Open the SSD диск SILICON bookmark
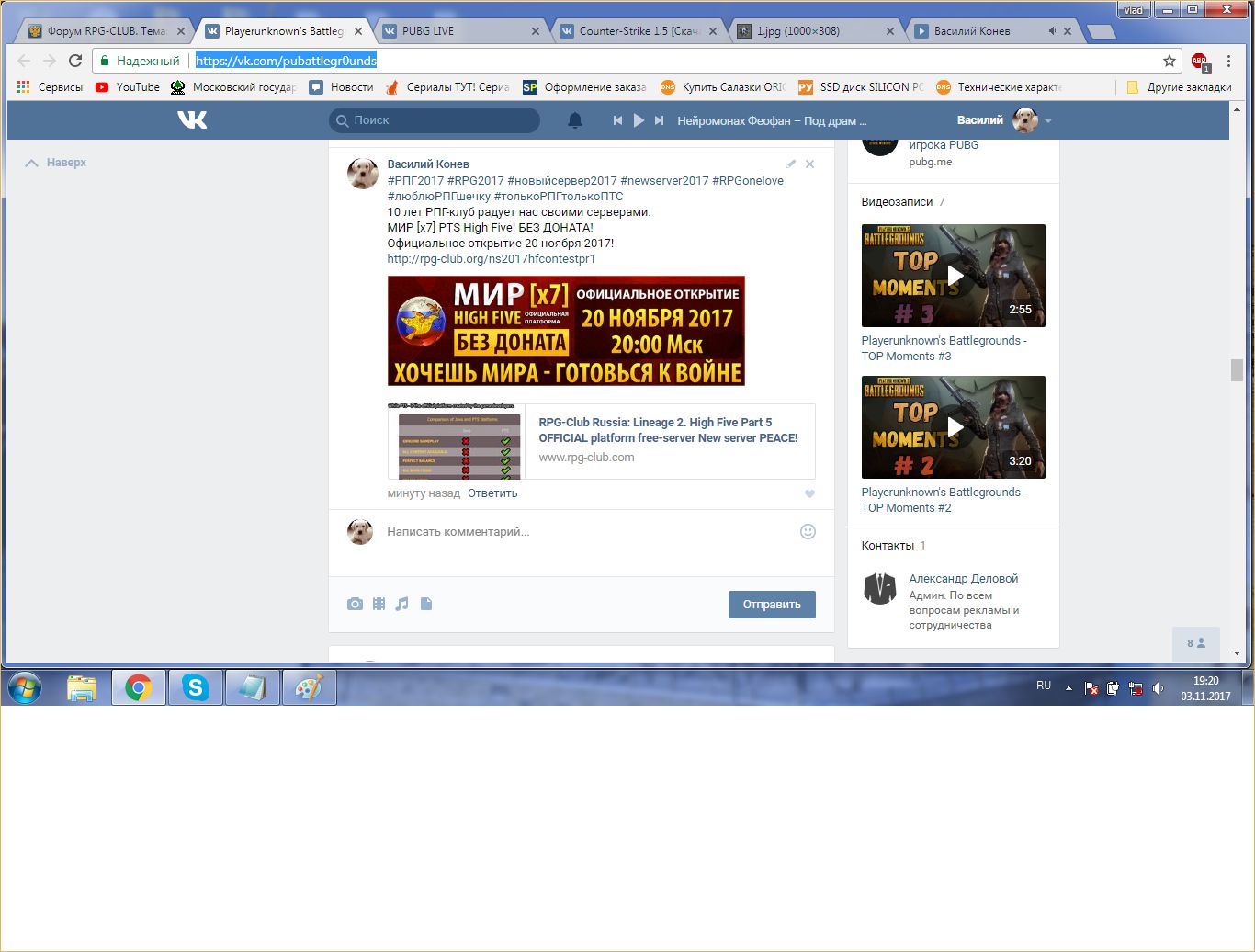This screenshot has height=952, width=1255. 861,87
